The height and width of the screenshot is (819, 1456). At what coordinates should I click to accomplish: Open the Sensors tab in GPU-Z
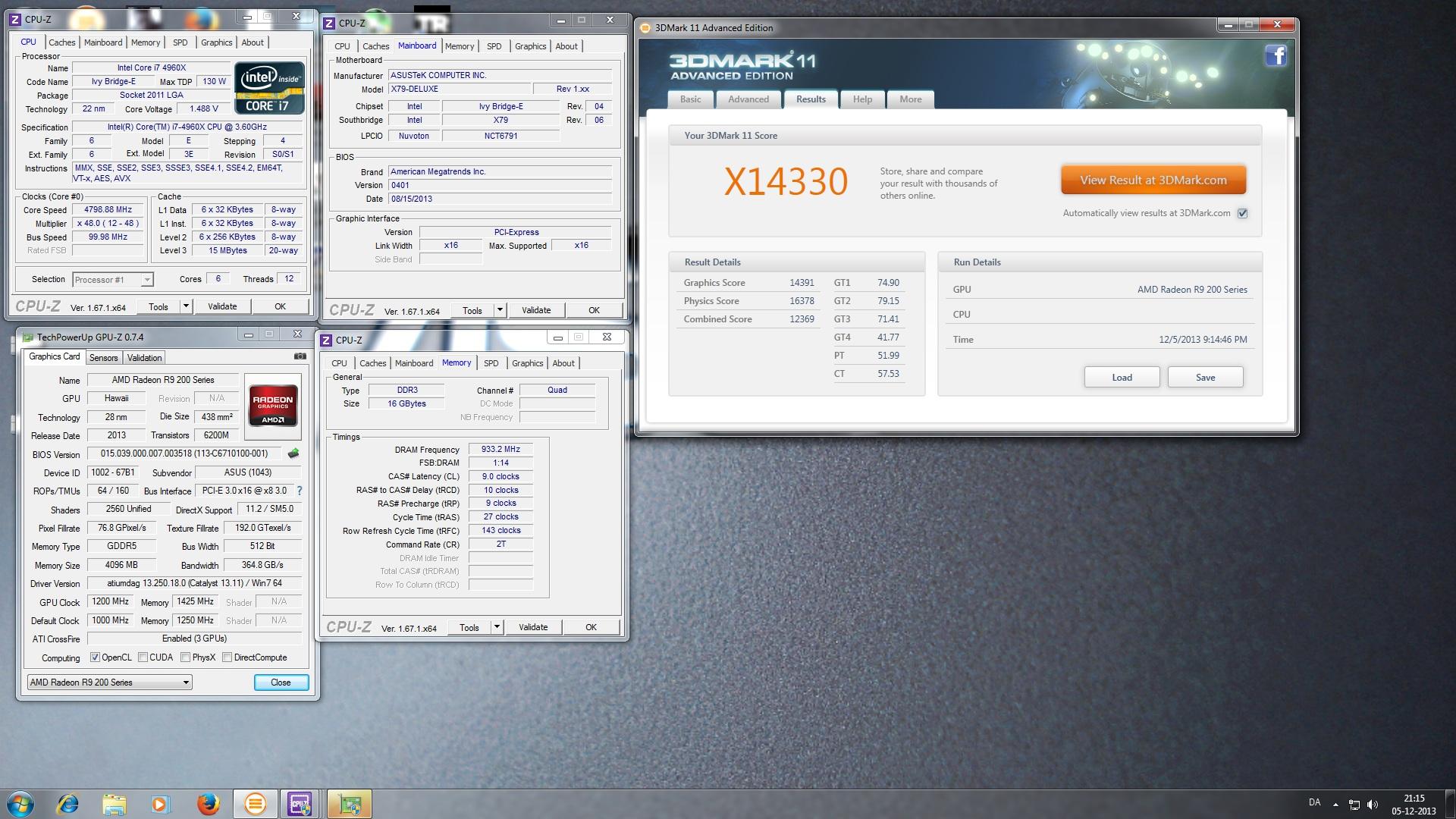[x=103, y=358]
